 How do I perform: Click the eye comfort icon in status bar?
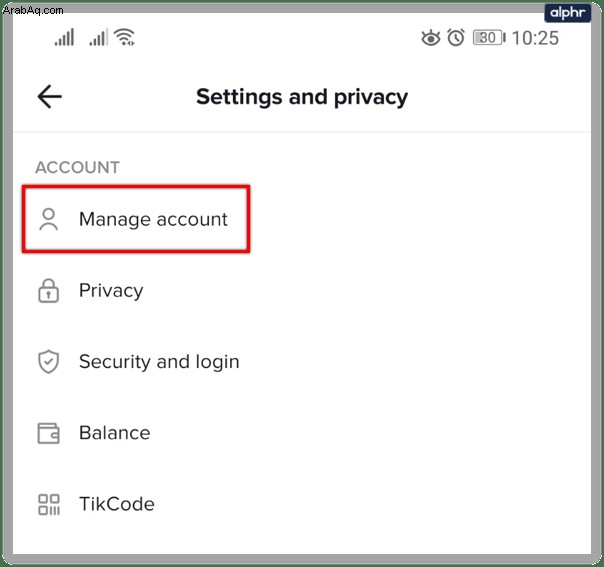coord(431,38)
